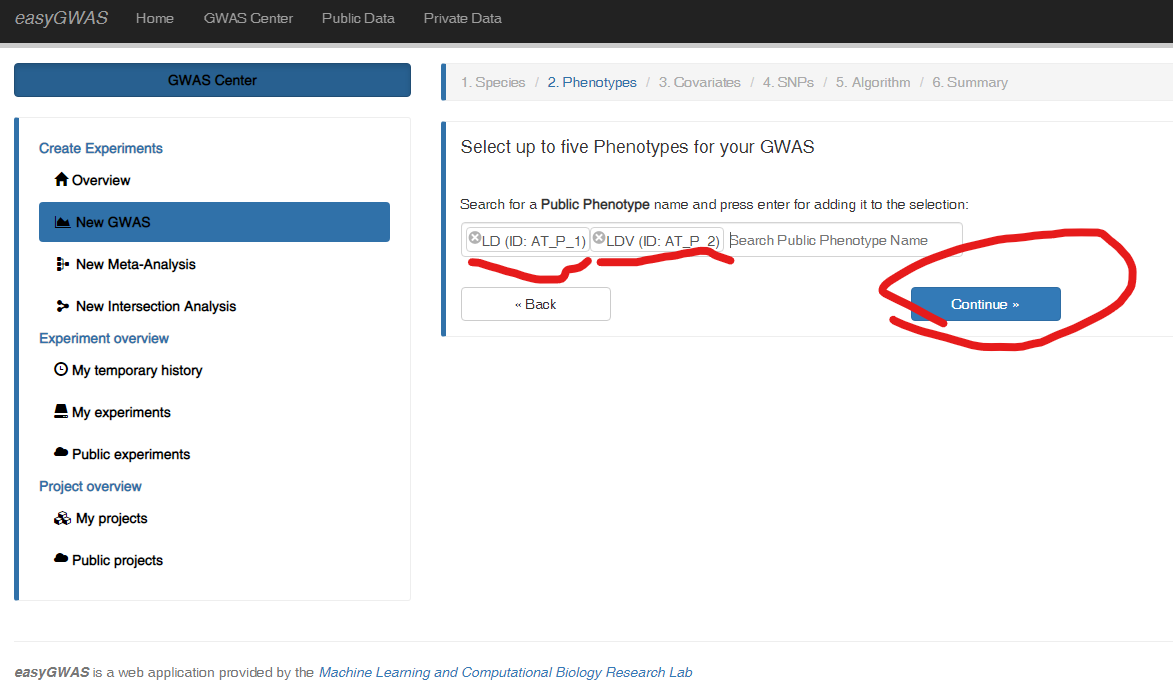This screenshot has height=684, width=1173.
Task: Open the Private Data menu
Action: pyautogui.click(x=462, y=18)
